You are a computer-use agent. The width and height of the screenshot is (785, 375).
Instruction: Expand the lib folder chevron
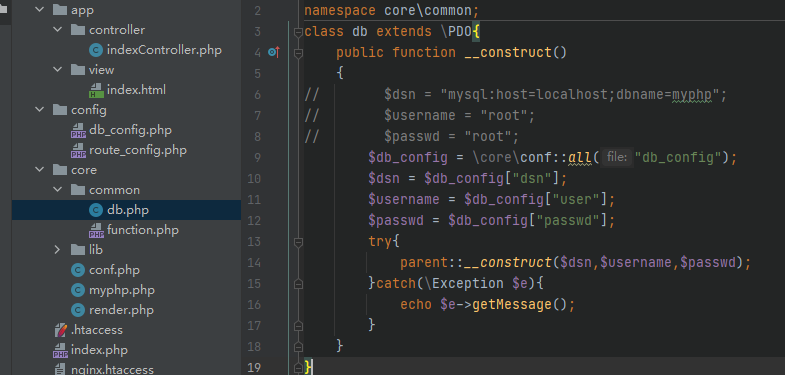(58, 250)
